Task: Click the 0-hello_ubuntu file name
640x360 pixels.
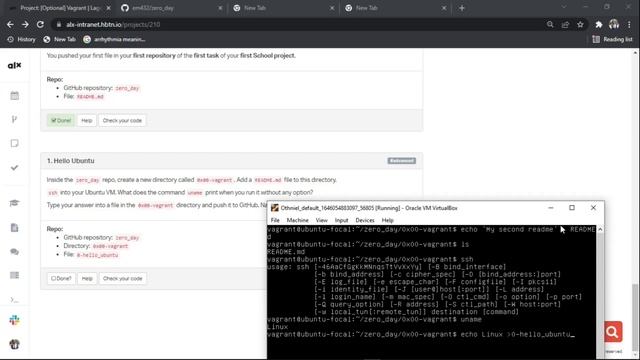Action: (x=98, y=255)
